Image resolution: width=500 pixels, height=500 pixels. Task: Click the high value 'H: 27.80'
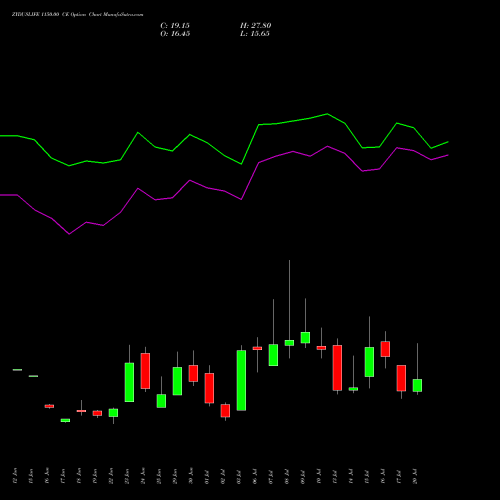(256, 26)
